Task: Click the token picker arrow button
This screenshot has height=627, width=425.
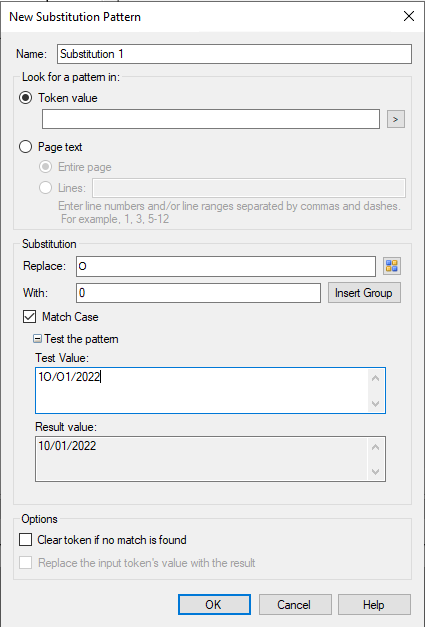Action: coord(396,119)
